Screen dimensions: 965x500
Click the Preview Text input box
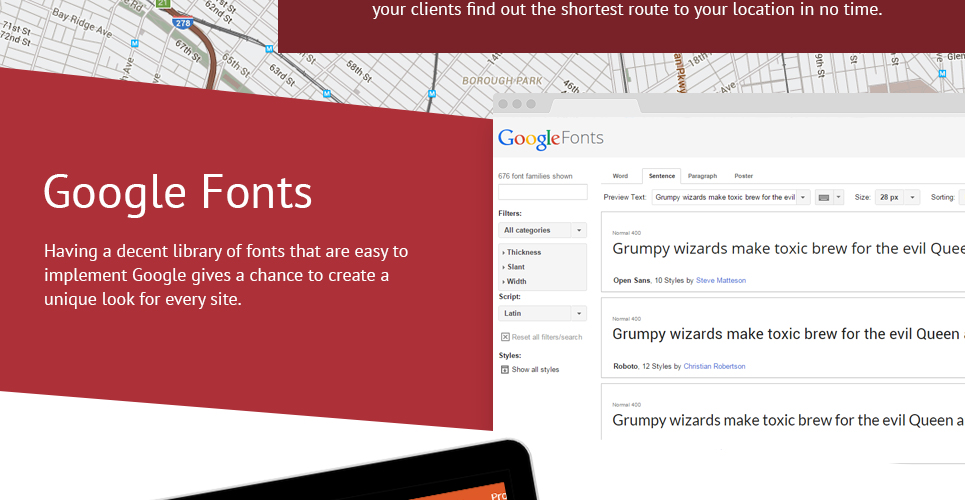click(x=724, y=198)
